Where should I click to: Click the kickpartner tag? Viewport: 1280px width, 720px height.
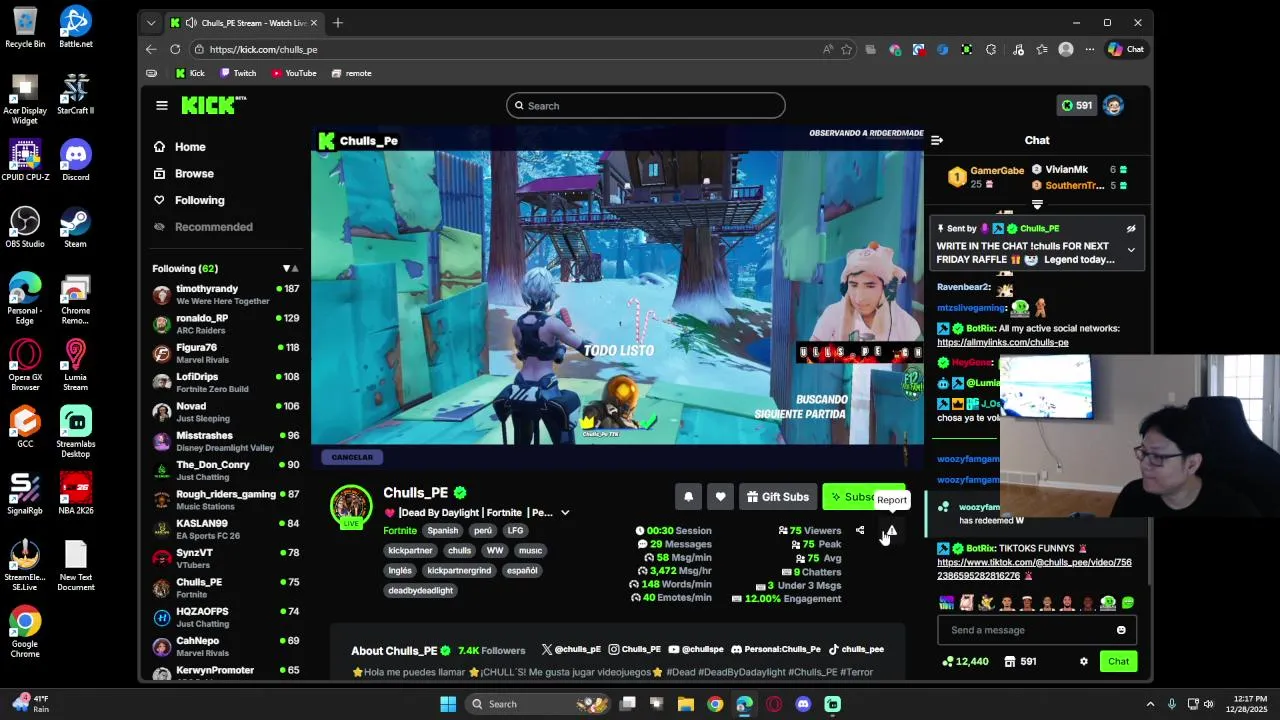410,551
